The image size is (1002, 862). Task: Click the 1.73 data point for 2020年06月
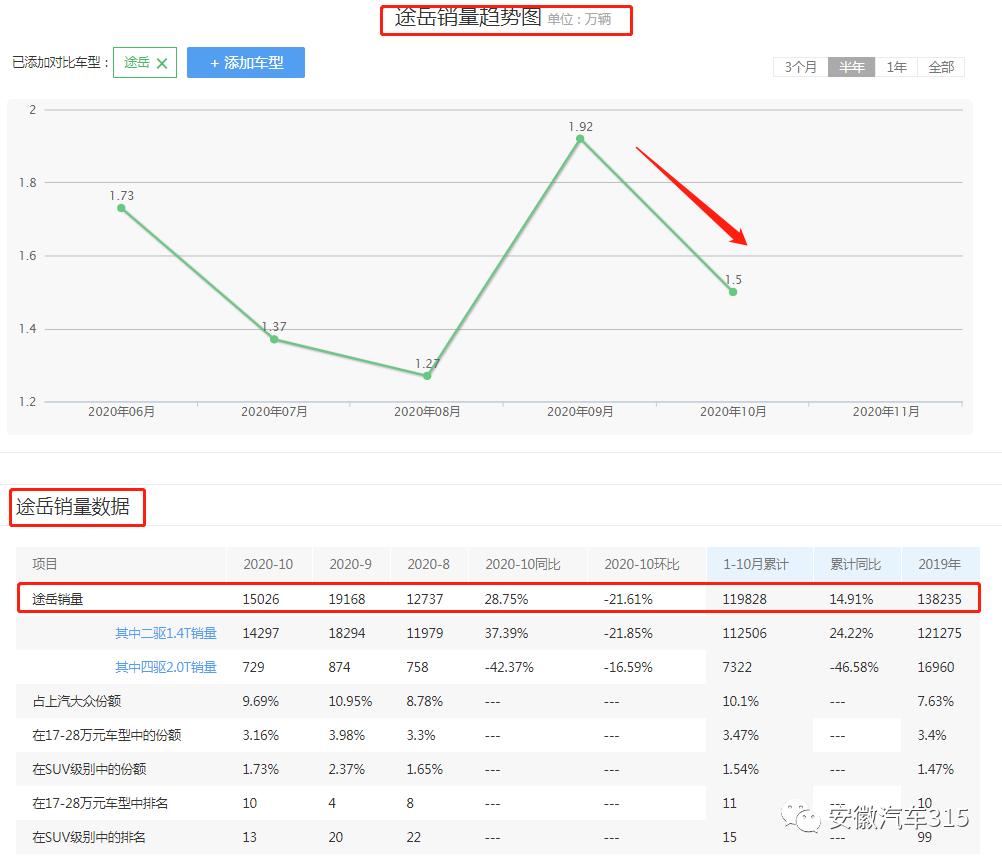tap(121, 208)
